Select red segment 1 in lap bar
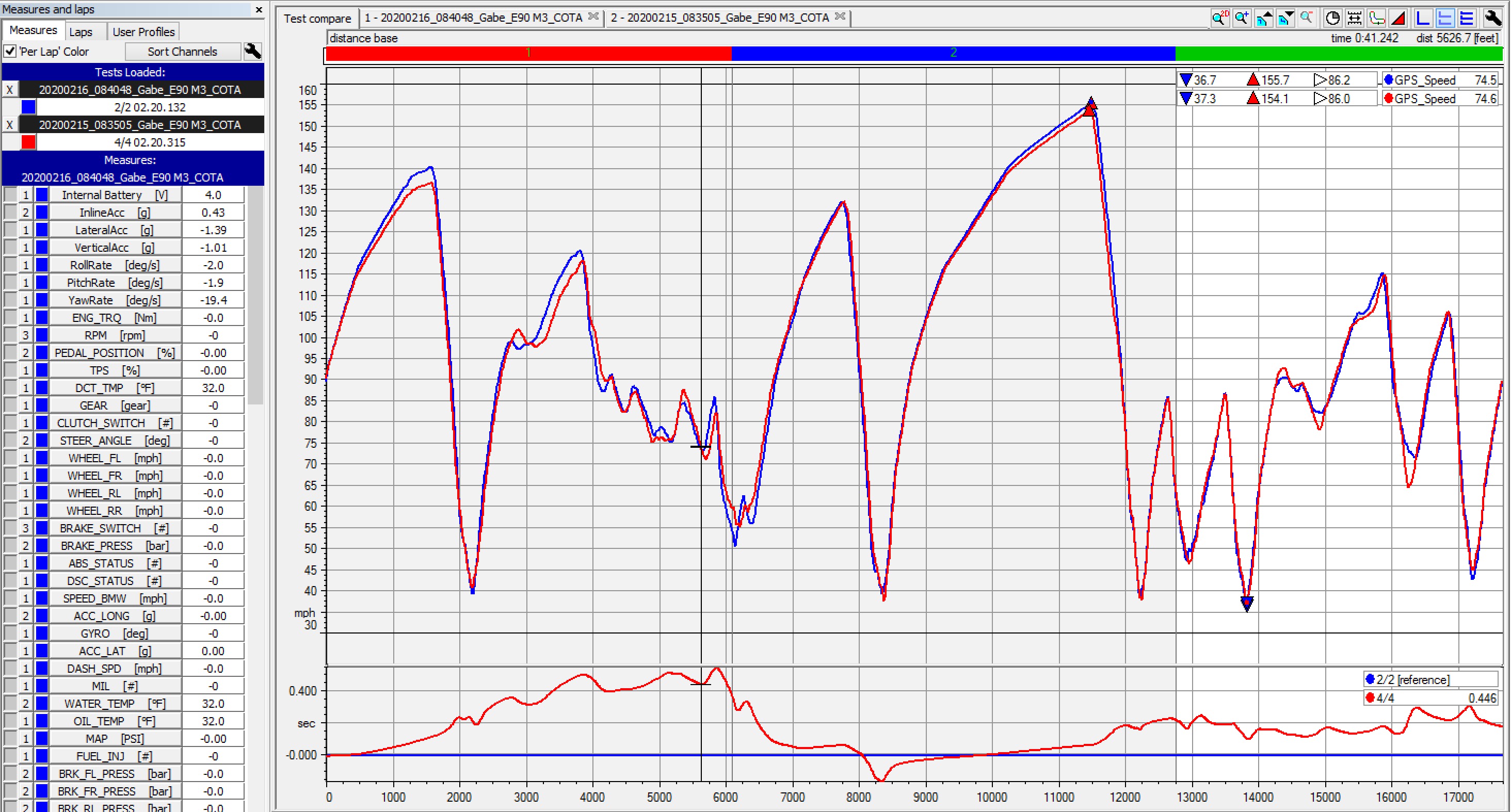The image size is (1511, 812). pyautogui.click(x=528, y=53)
